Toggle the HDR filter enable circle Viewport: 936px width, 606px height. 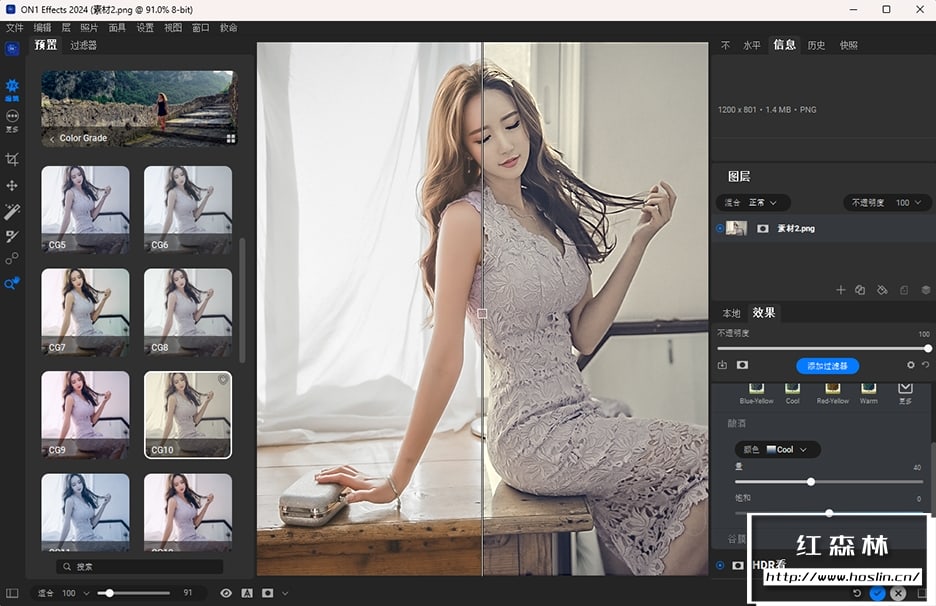720,565
